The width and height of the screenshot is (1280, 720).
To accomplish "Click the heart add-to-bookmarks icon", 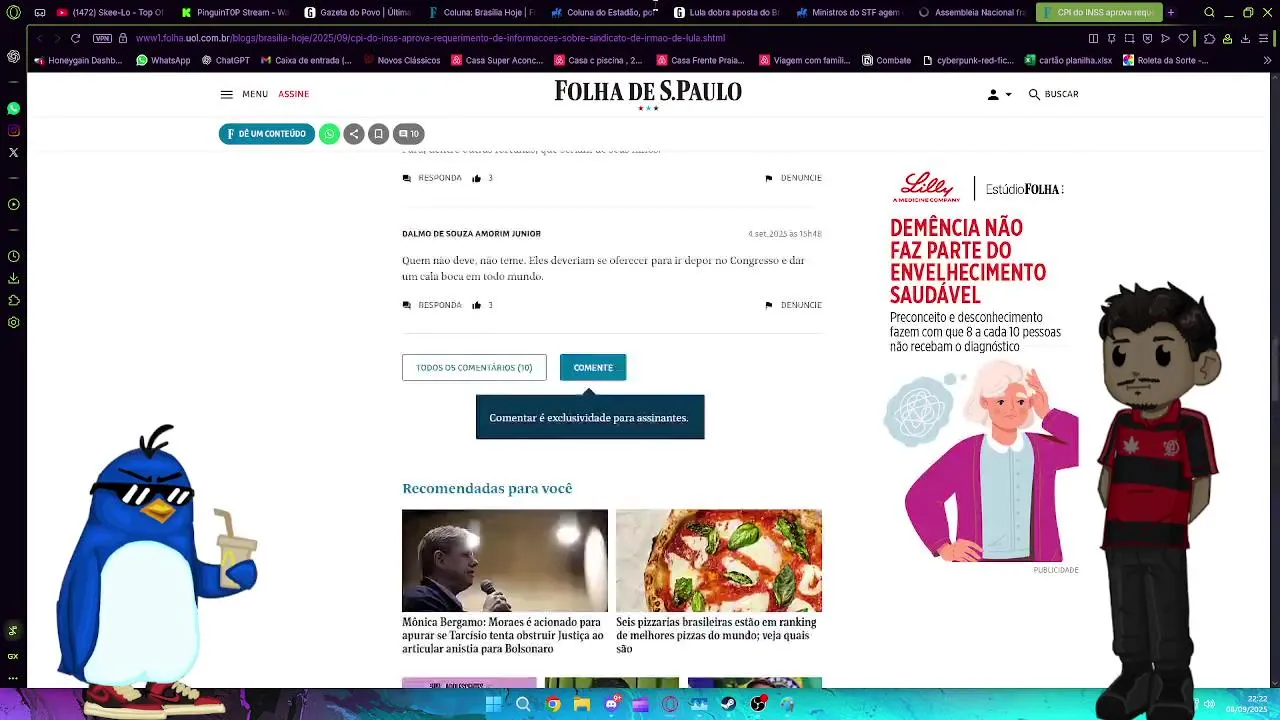I will 1184,38.
